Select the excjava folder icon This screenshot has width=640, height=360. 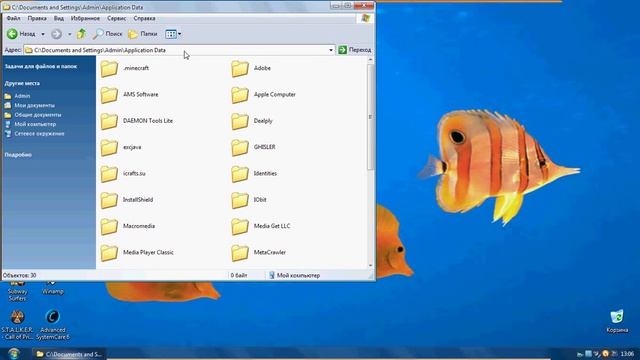[x=109, y=147]
